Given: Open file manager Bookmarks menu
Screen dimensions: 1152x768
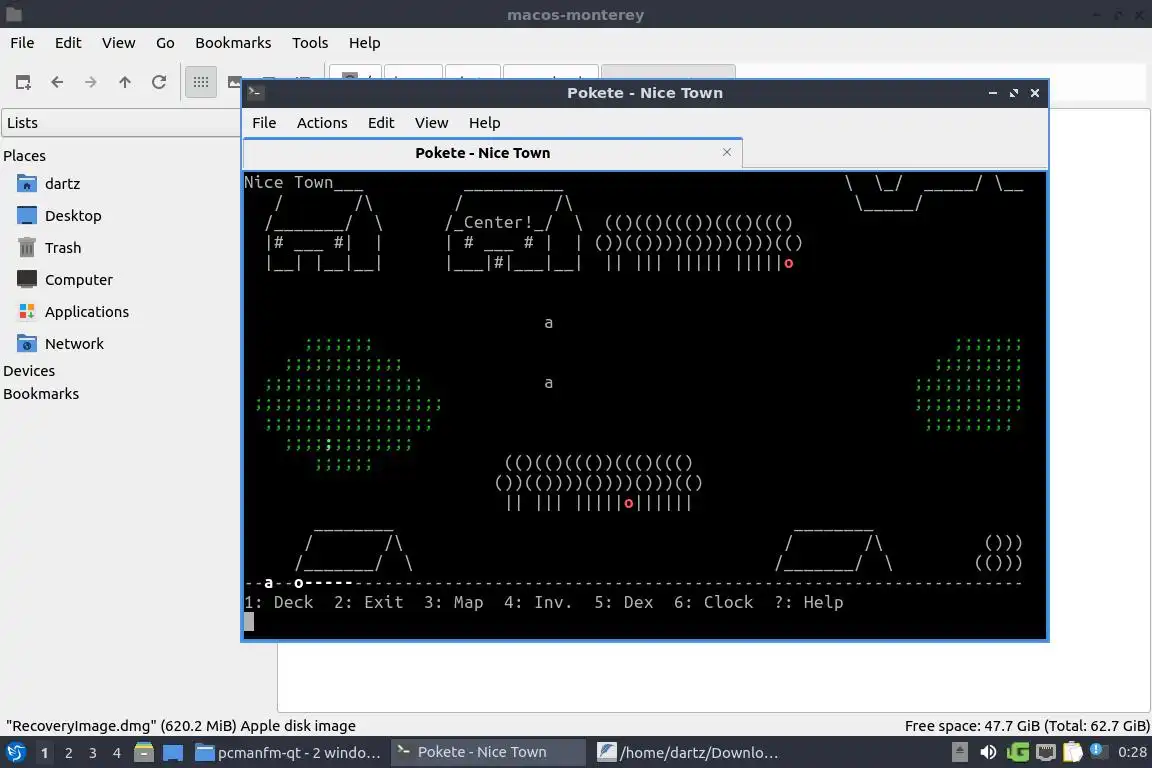Looking at the screenshot, I should coord(233,43).
